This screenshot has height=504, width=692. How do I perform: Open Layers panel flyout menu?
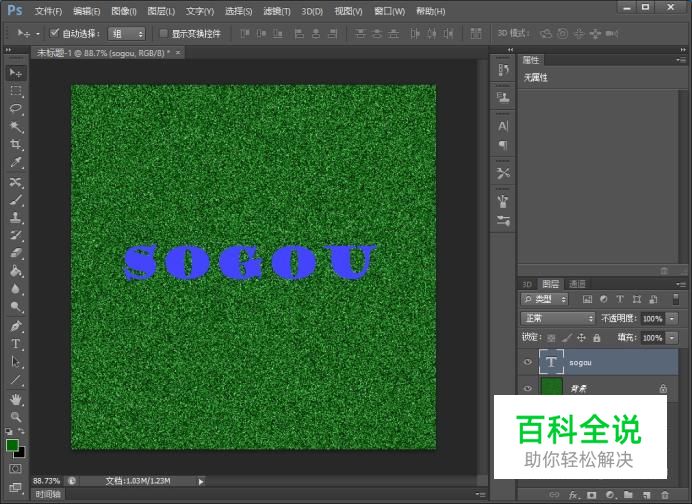tap(681, 284)
